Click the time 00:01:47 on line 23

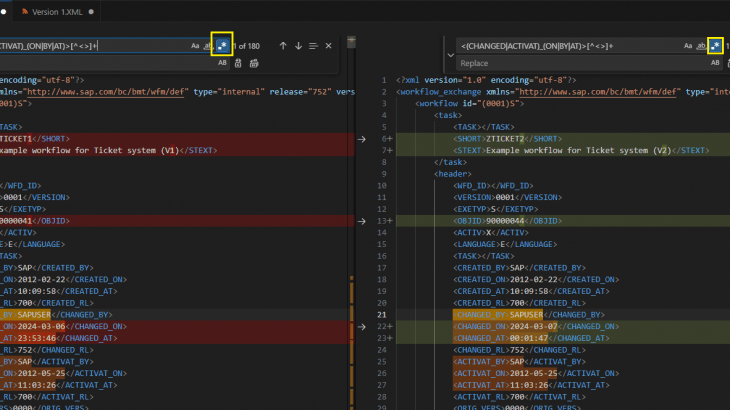pyautogui.click(x=529, y=338)
